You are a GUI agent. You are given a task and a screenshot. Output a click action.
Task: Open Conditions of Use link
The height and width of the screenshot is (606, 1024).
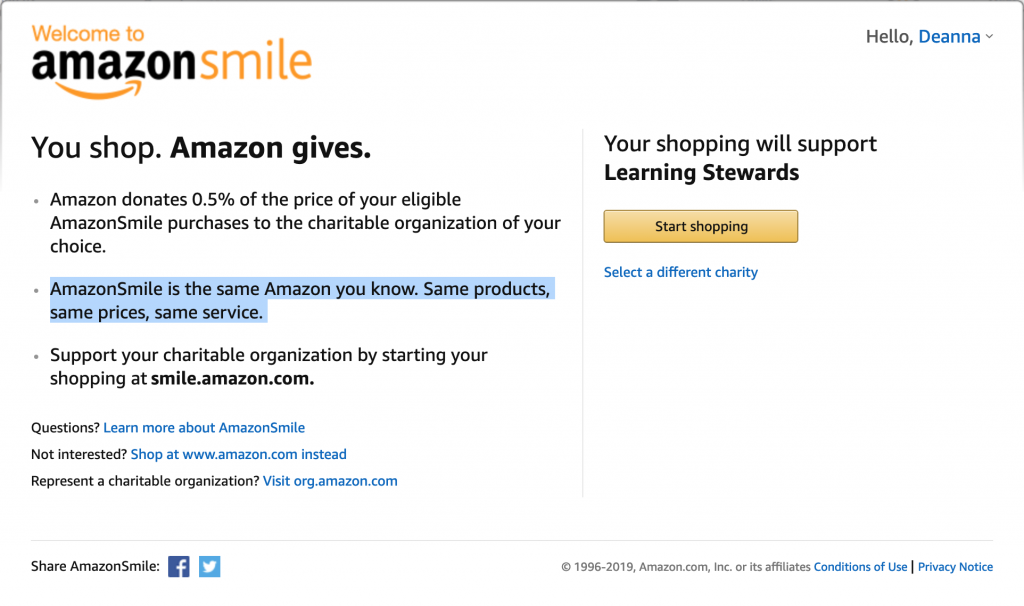[860, 567]
